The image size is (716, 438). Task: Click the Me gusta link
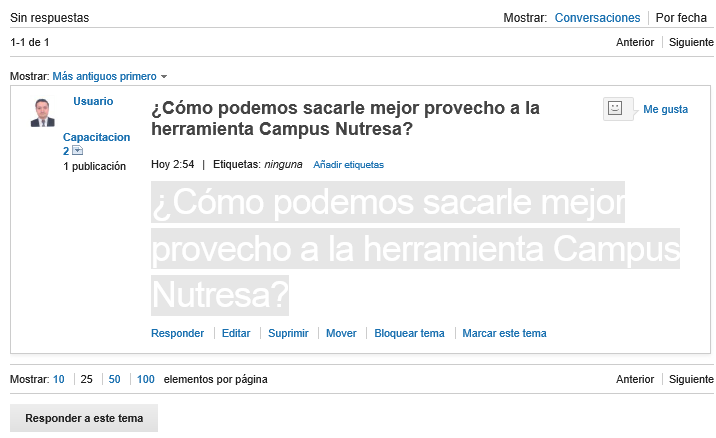665,109
